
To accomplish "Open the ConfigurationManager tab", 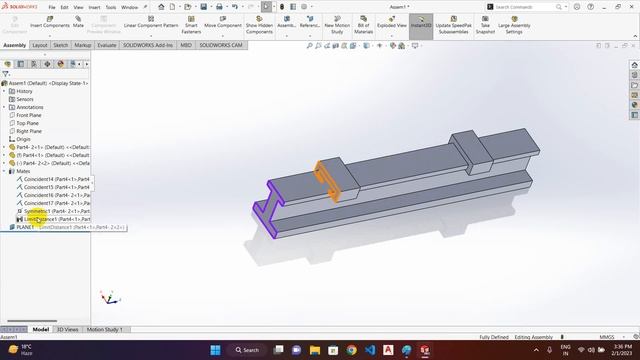I will 34,64.
